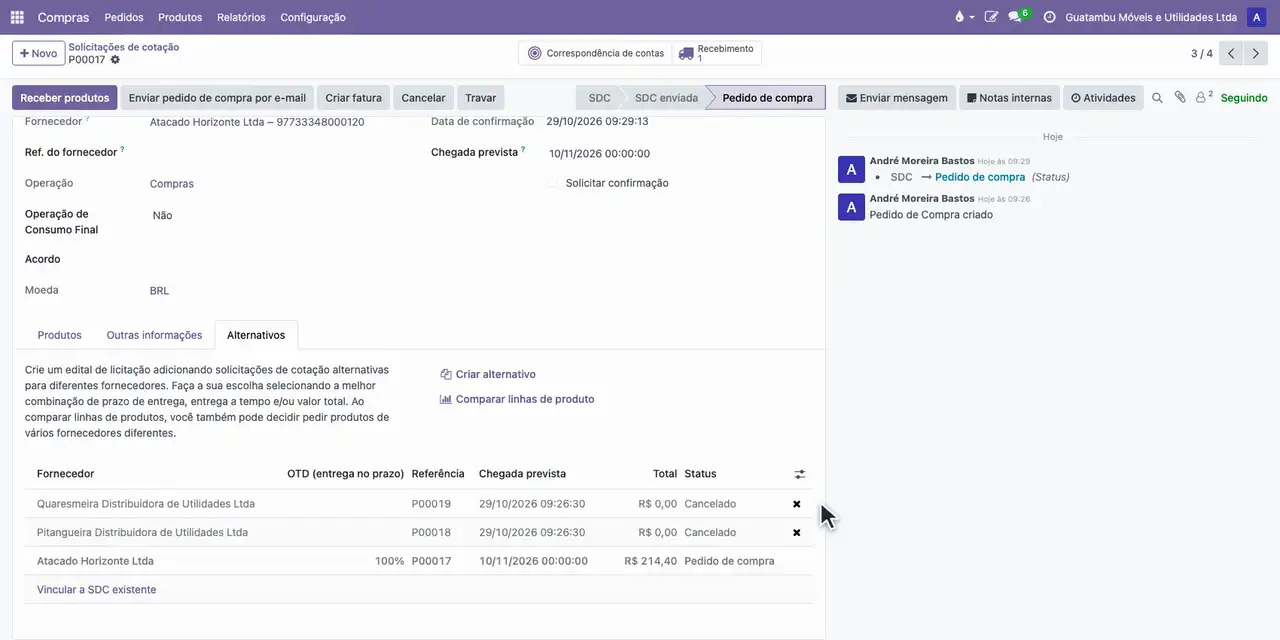Remove Pitangueira Distribuidora alternative row
The width and height of the screenshot is (1280, 640).
(x=797, y=533)
